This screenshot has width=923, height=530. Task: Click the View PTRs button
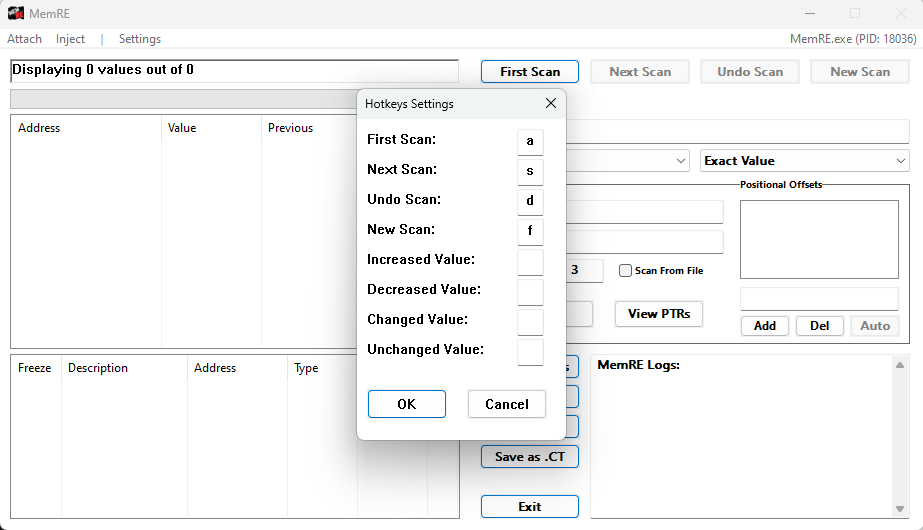[659, 314]
